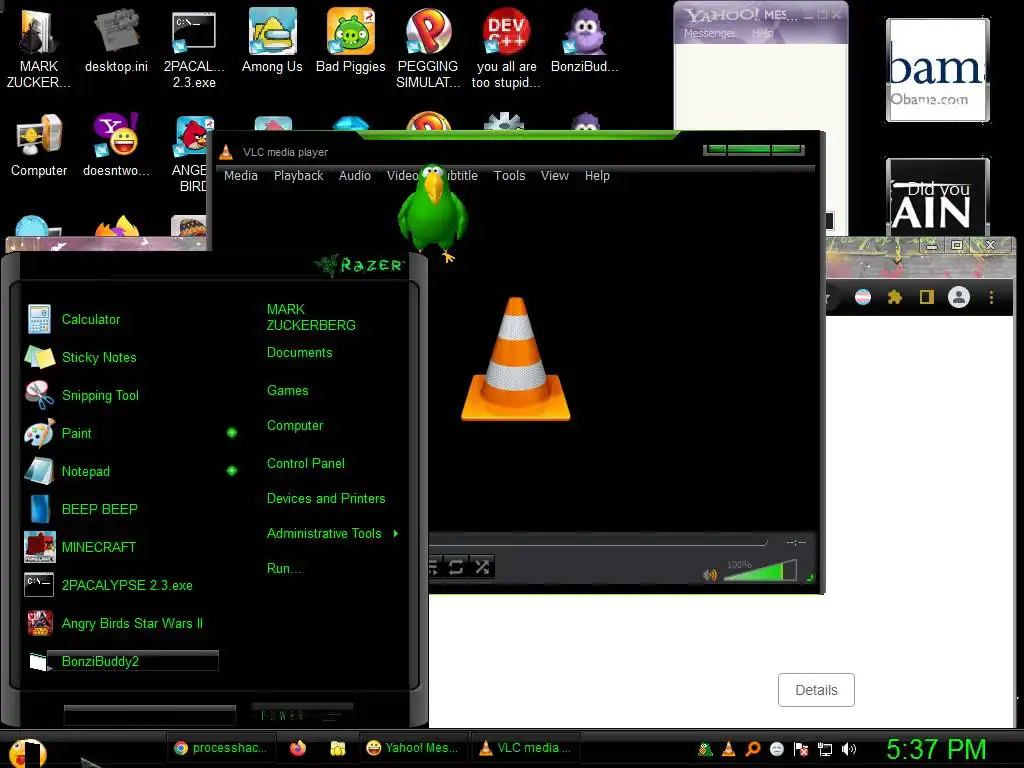This screenshot has height=768, width=1024.
Task: Open Calculator from the Start menu
Action: tap(90, 319)
